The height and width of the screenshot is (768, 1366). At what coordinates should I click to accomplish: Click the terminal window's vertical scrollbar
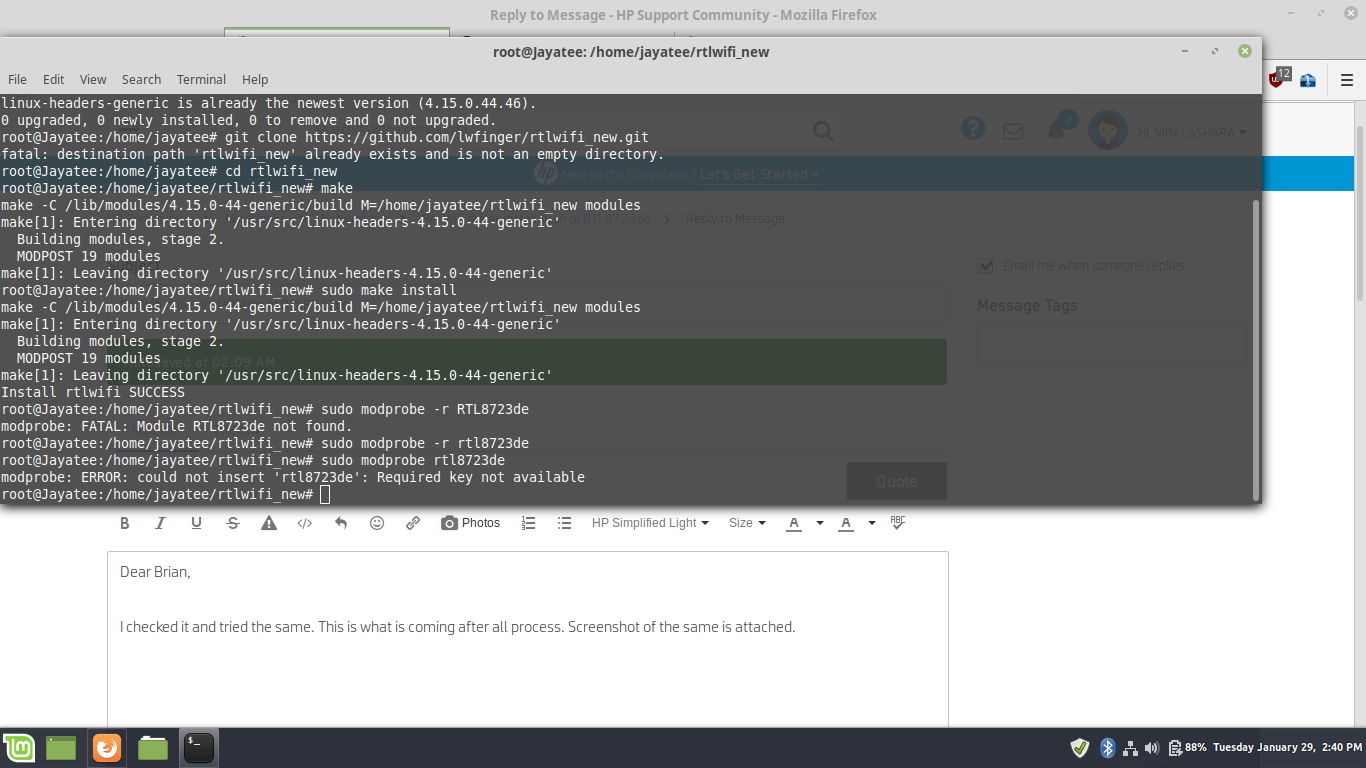point(1256,350)
